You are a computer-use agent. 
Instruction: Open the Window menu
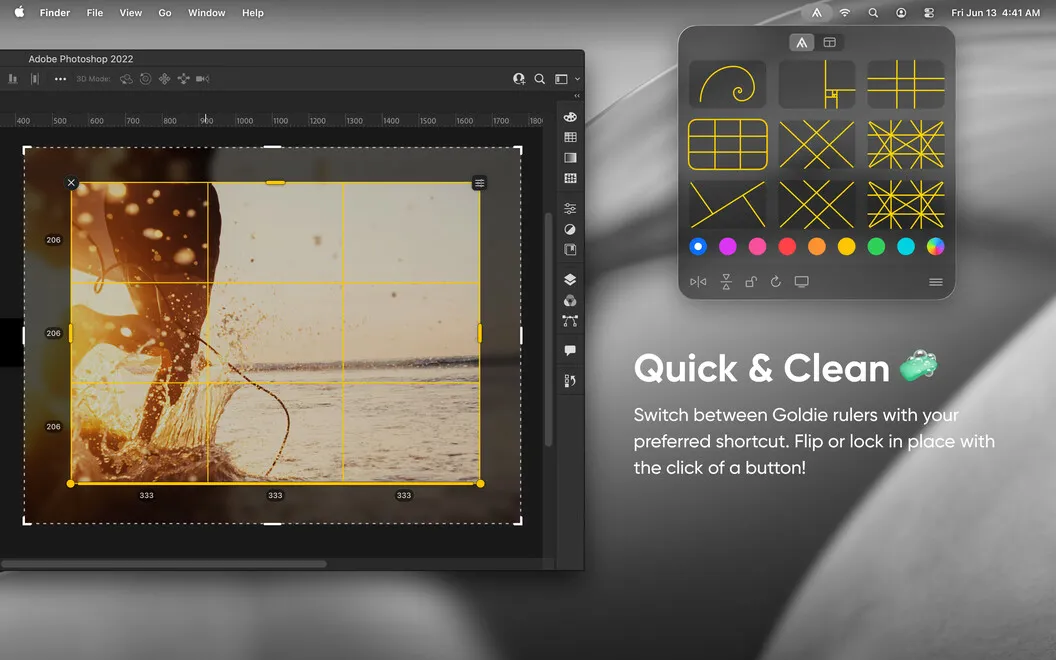pyautogui.click(x=207, y=13)
